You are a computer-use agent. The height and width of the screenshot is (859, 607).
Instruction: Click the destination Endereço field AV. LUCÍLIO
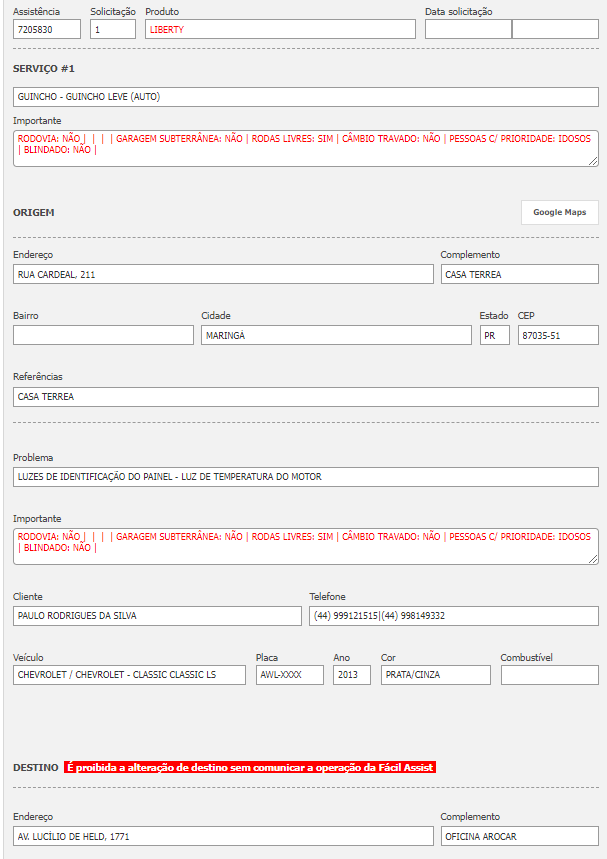pyautogui.click(x=223, y=836)
